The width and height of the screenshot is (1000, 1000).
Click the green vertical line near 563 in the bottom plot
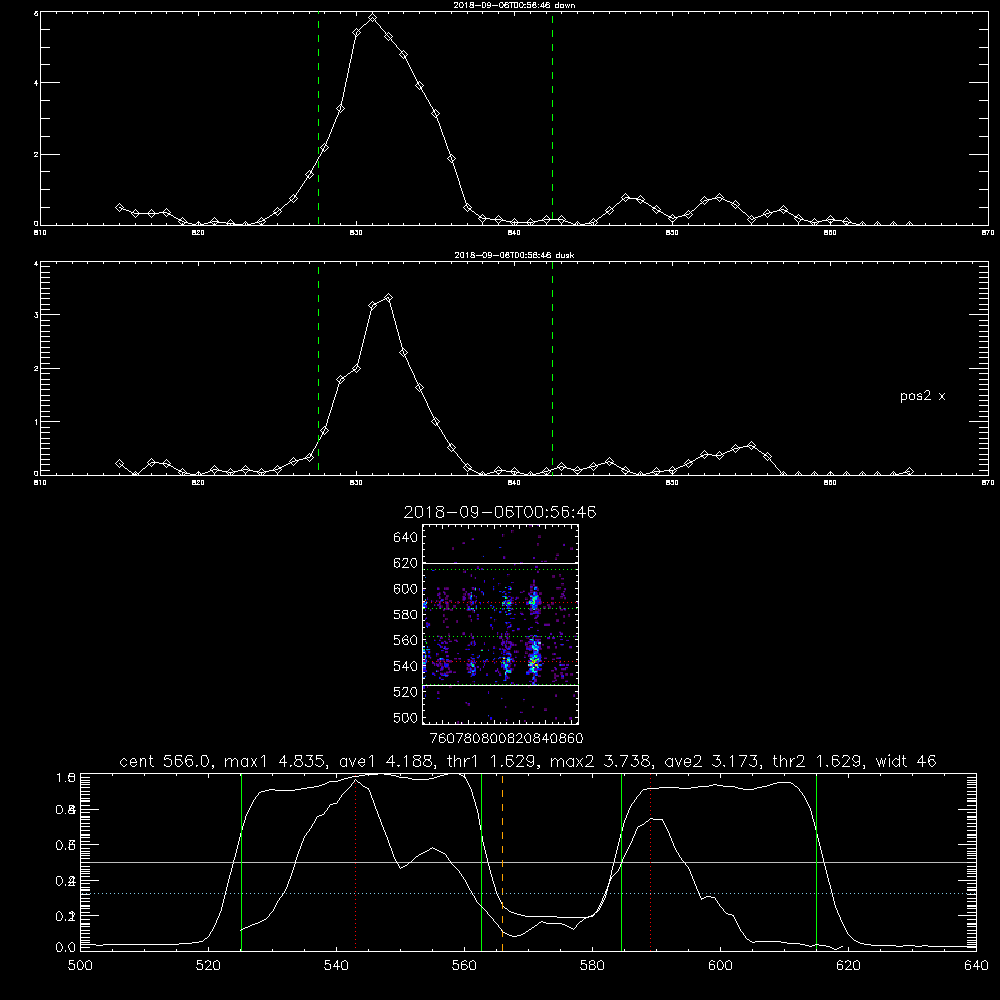pos(482,862)
